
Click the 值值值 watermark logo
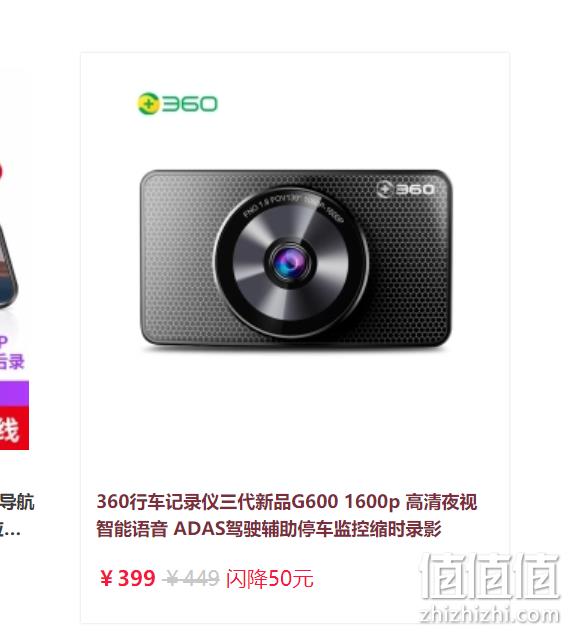pyautogui.click(x=490, y=576)
